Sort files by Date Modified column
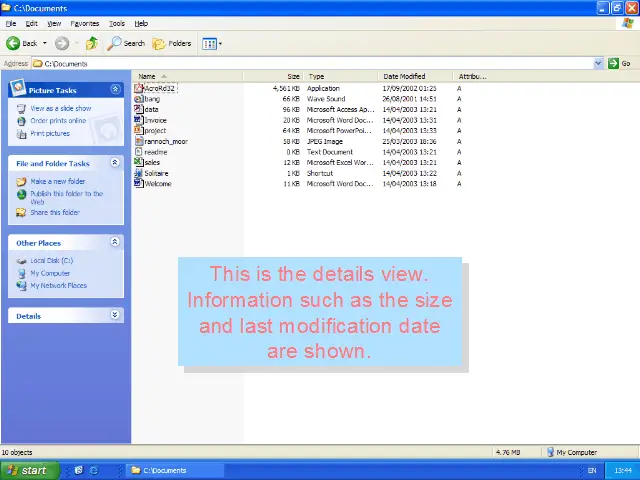The height and width of the screenshot is (480, 640). click(x=404, y=76)
